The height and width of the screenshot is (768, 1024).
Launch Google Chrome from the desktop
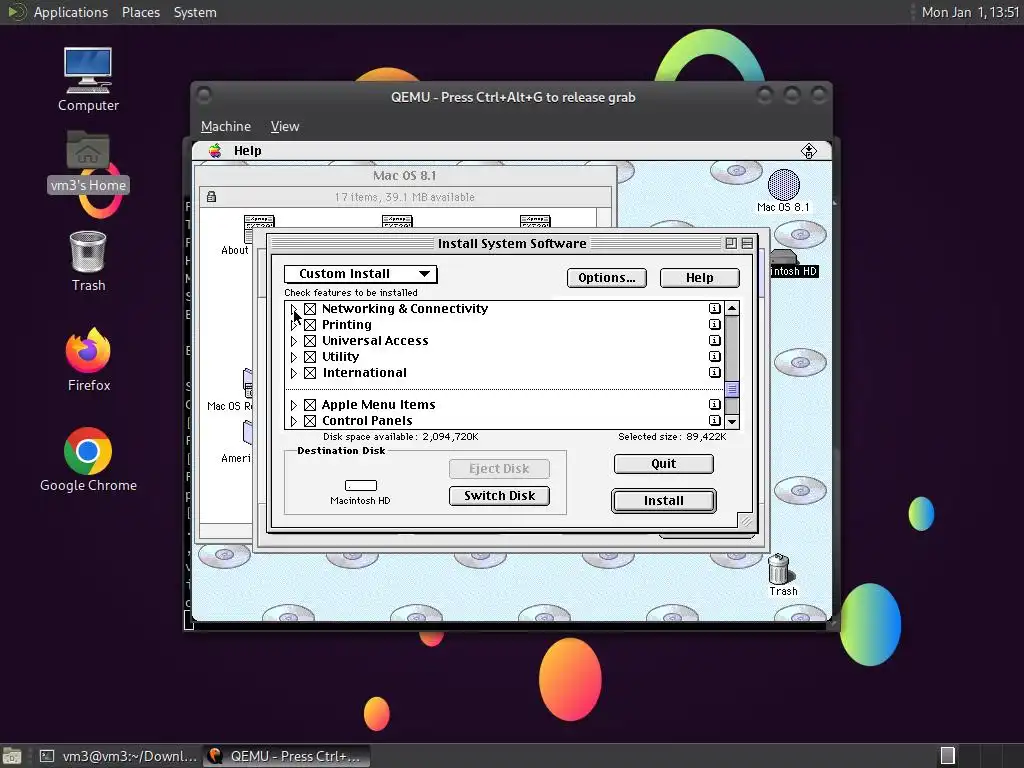[x=88, y=460]
